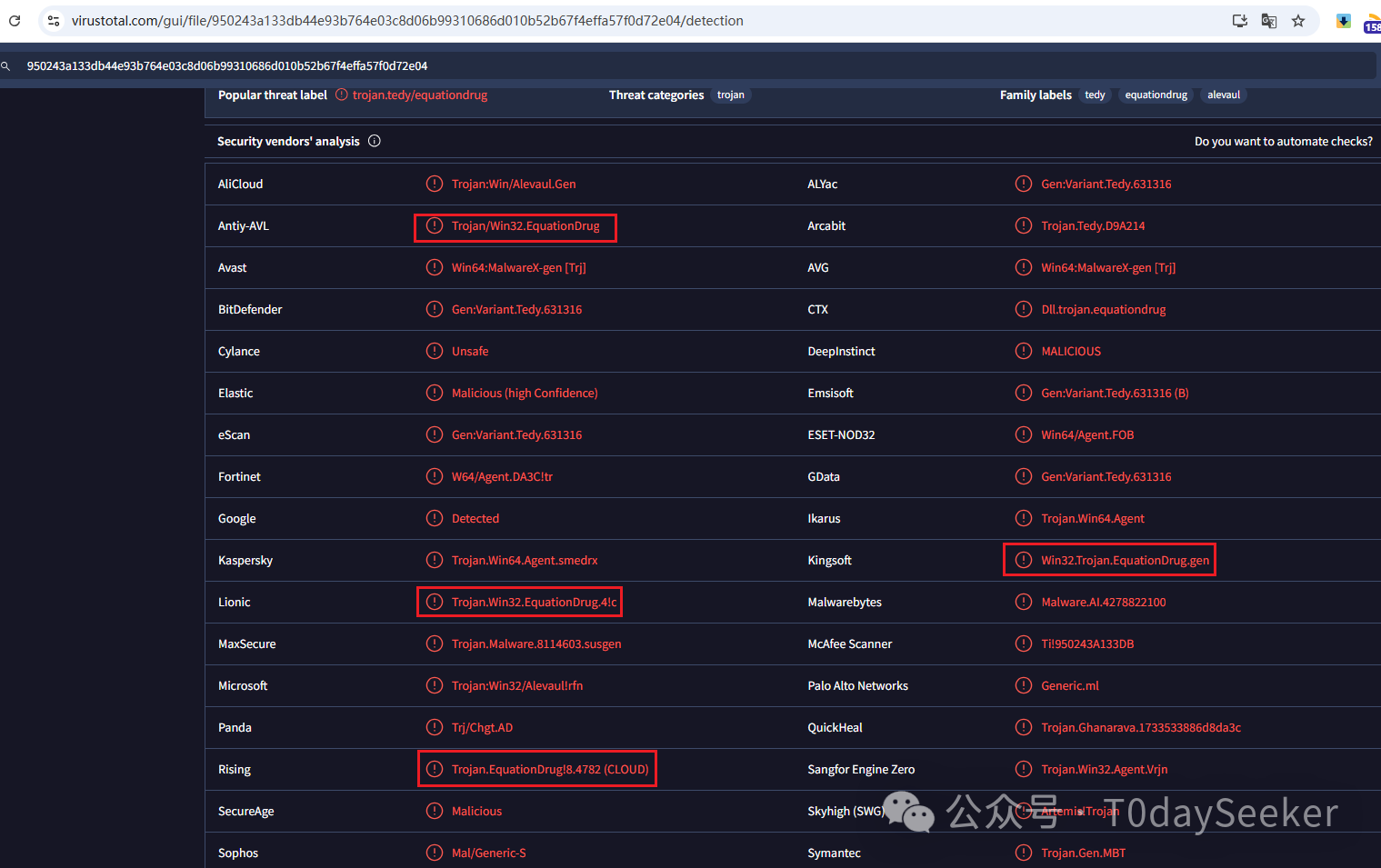The height and width of the screenshot is (868, 1381).
Task: Click alert icon for DeepInstinct MALICIOUS result
Action: point(1024,351)
